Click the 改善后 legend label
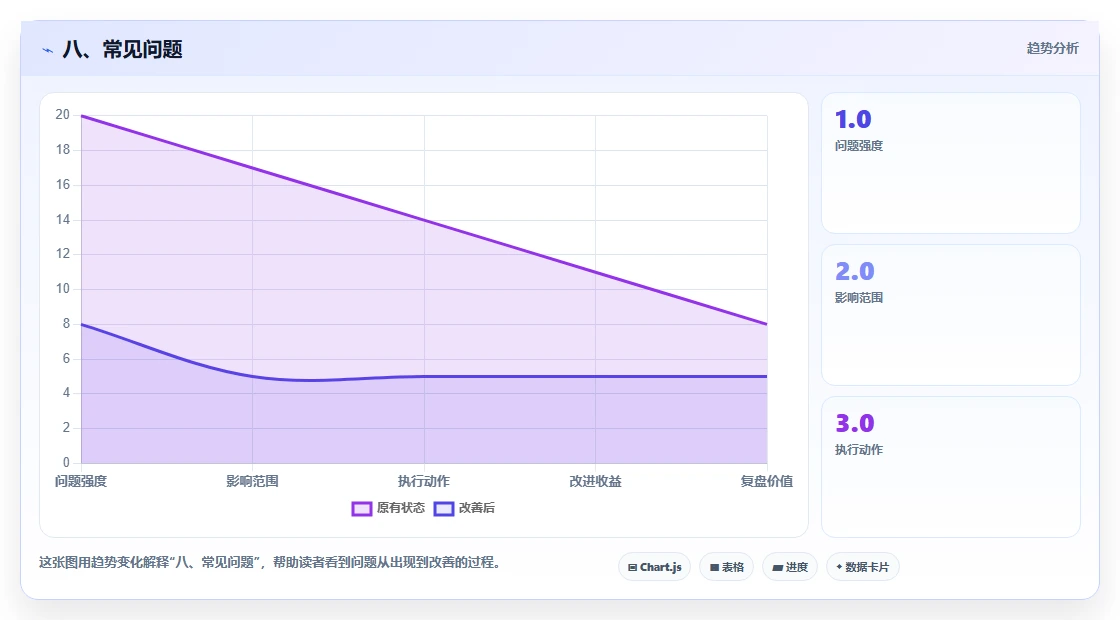1120x620 pixels. [x=476, y=508]
